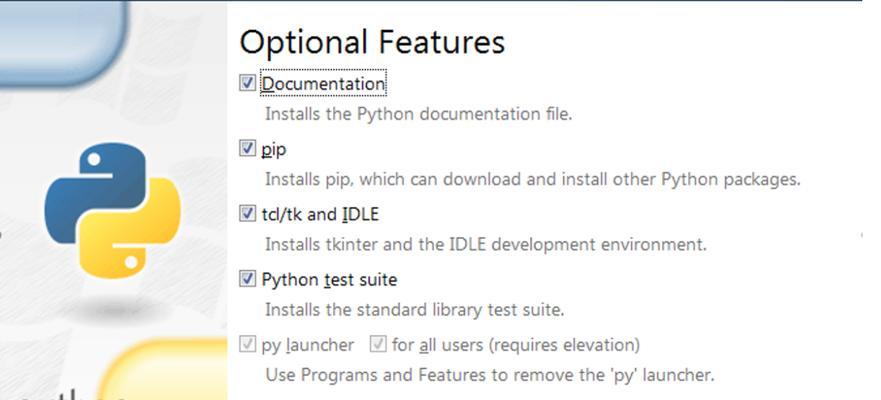Click 'Use Programs and Features' note
The width and height of the screenshot is (881, 400).
point(489,375)
